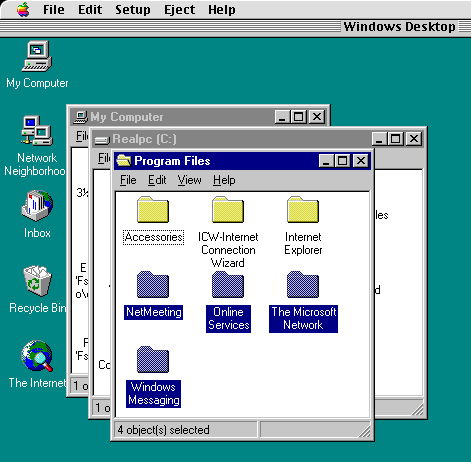
Task: Select the ICW-Internet Connection Wizard folder icon
Action: (x=228, y=209)
